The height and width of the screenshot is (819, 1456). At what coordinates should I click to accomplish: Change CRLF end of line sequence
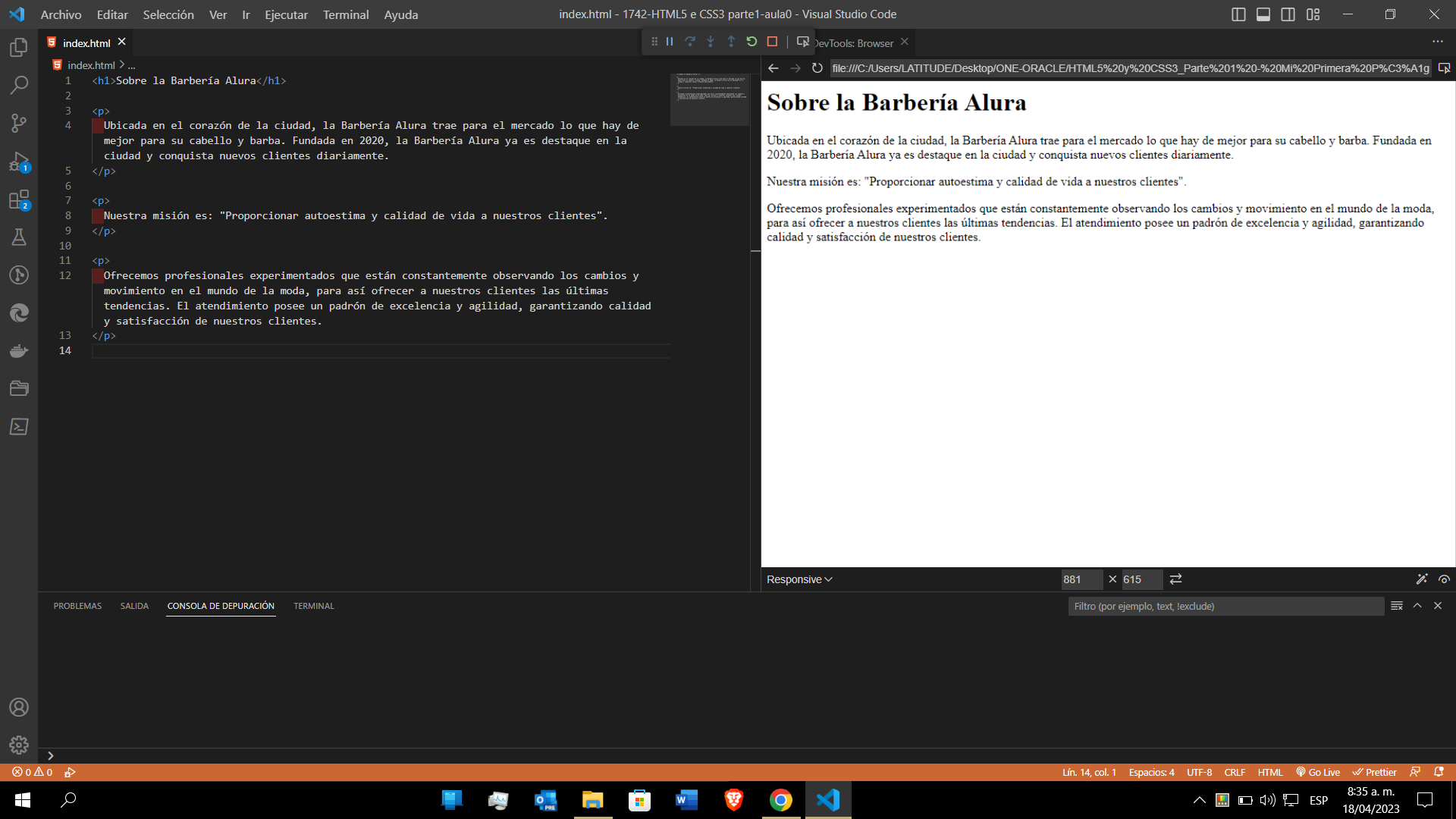tap(1235, 772)
